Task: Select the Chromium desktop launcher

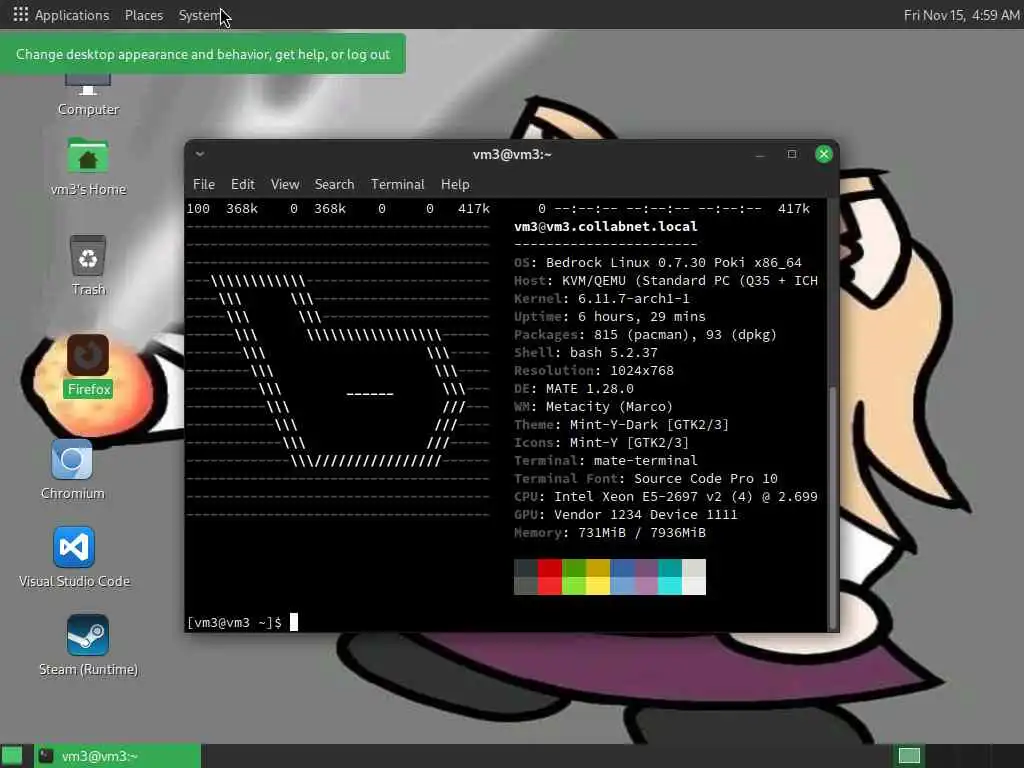Action: (72, 470)
